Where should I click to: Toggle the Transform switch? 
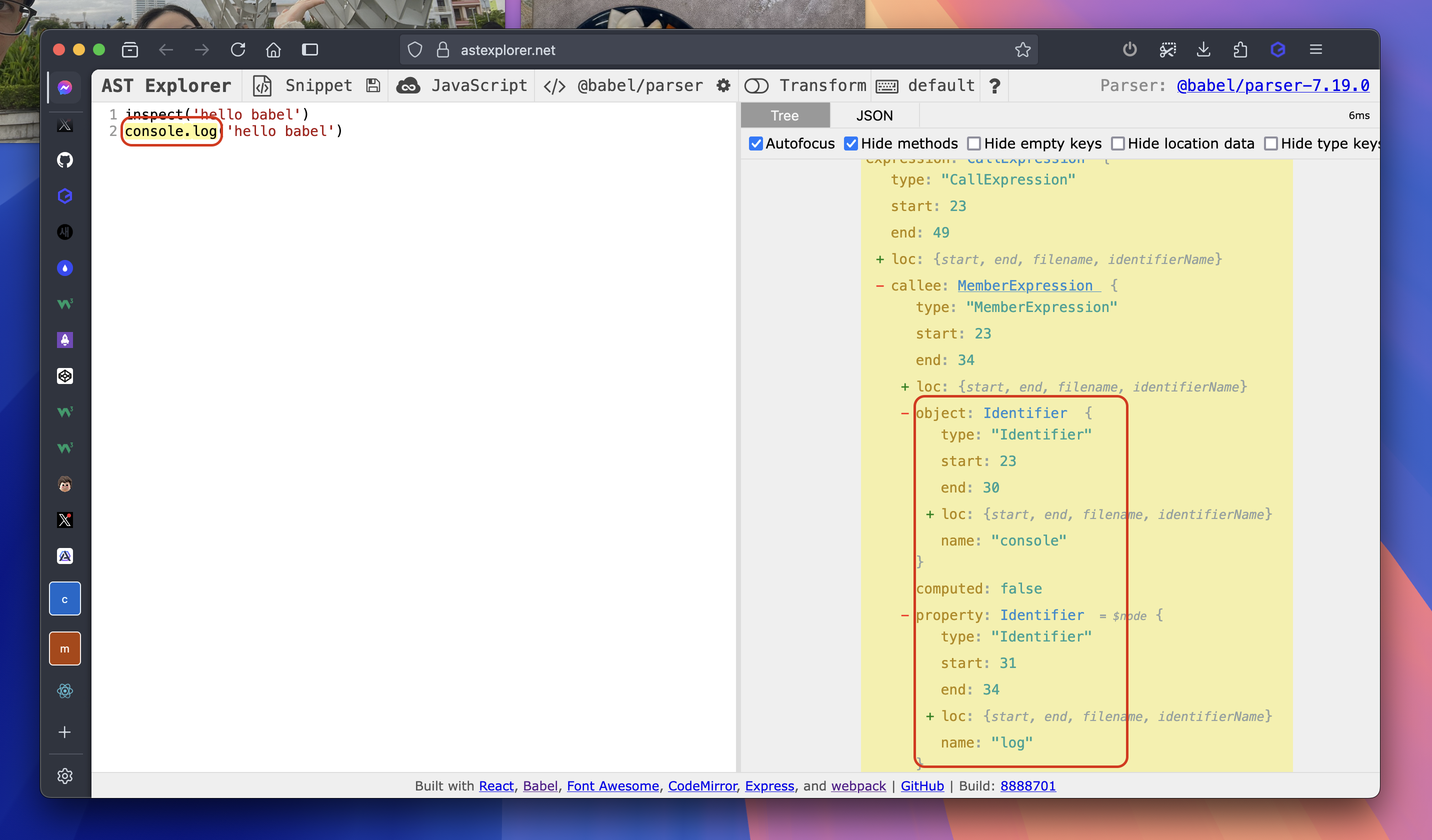(756, 86)
